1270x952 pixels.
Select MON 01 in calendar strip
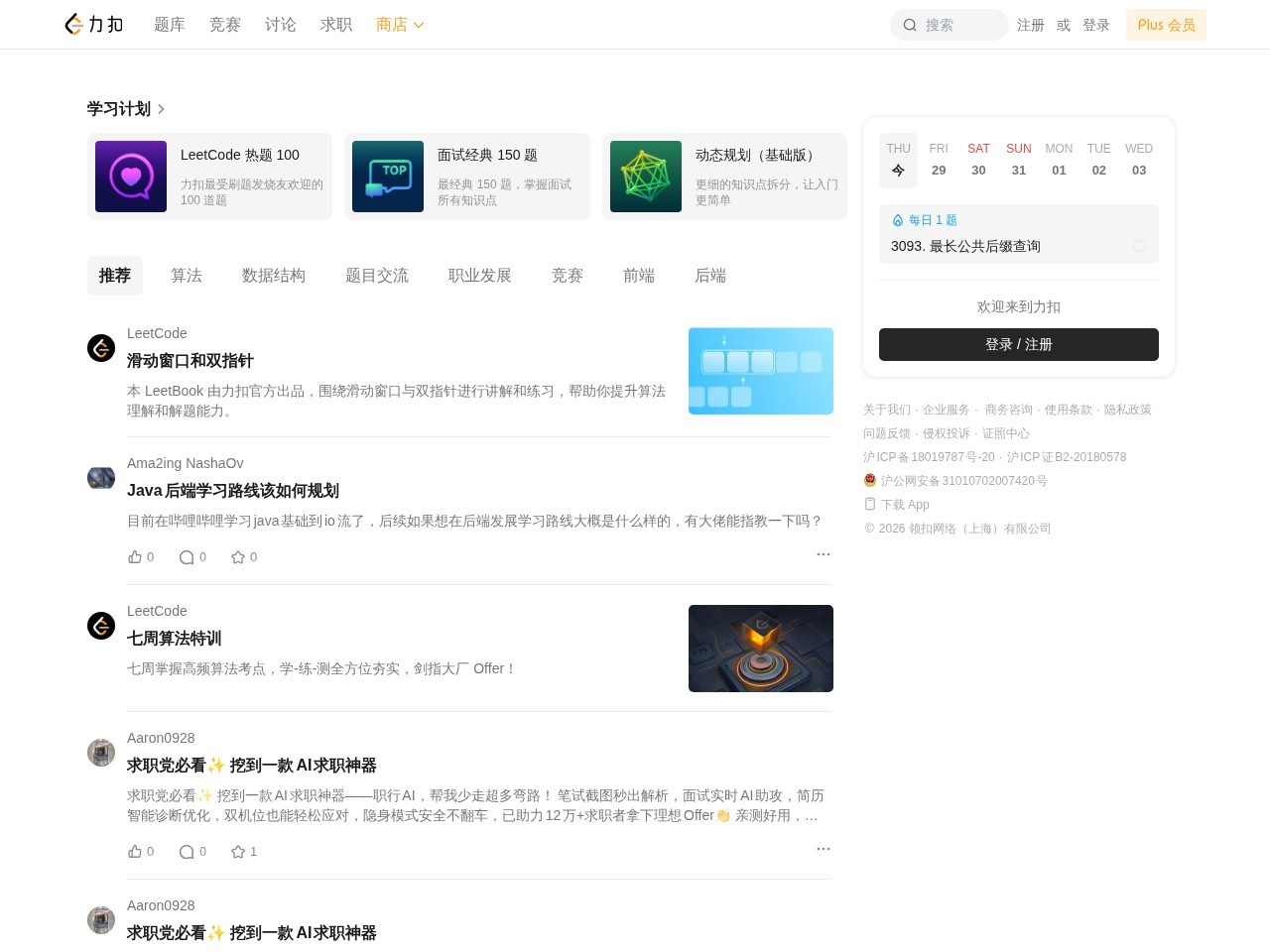(x=1059, y=161)
